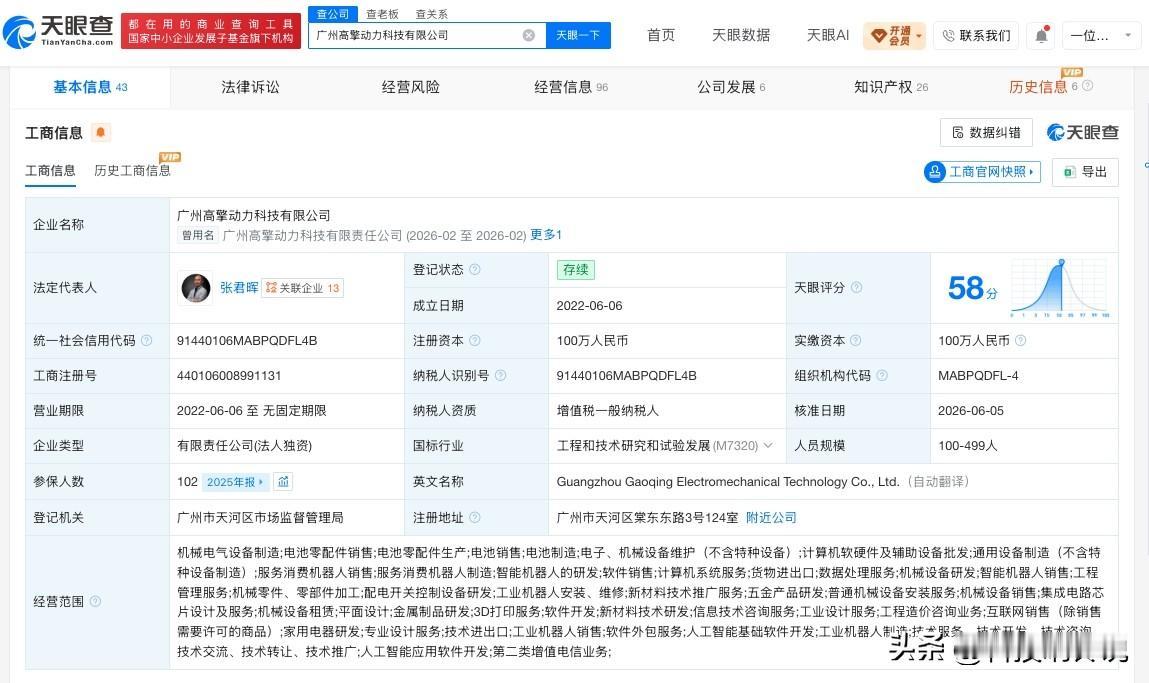1149x683 pixels.
Task: Switch to 公司发展 tab
Action: click(731, 87)
